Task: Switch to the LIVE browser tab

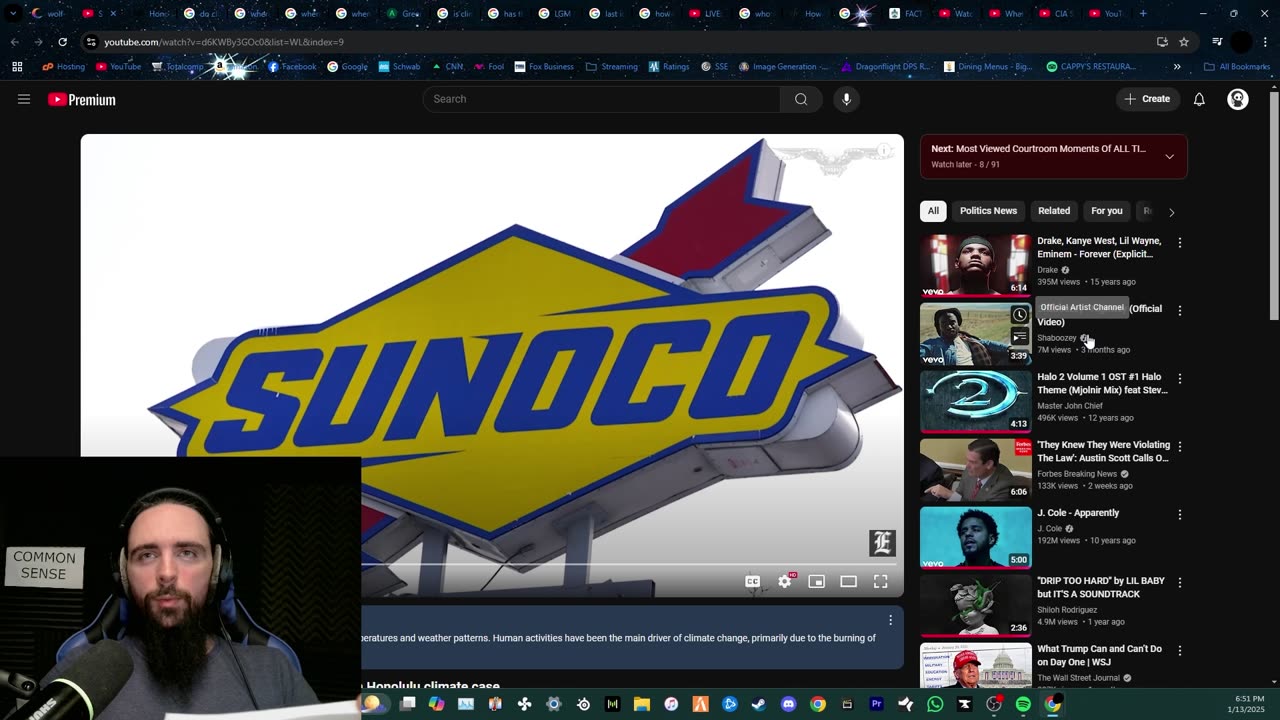Action: (x=705, y=14)
